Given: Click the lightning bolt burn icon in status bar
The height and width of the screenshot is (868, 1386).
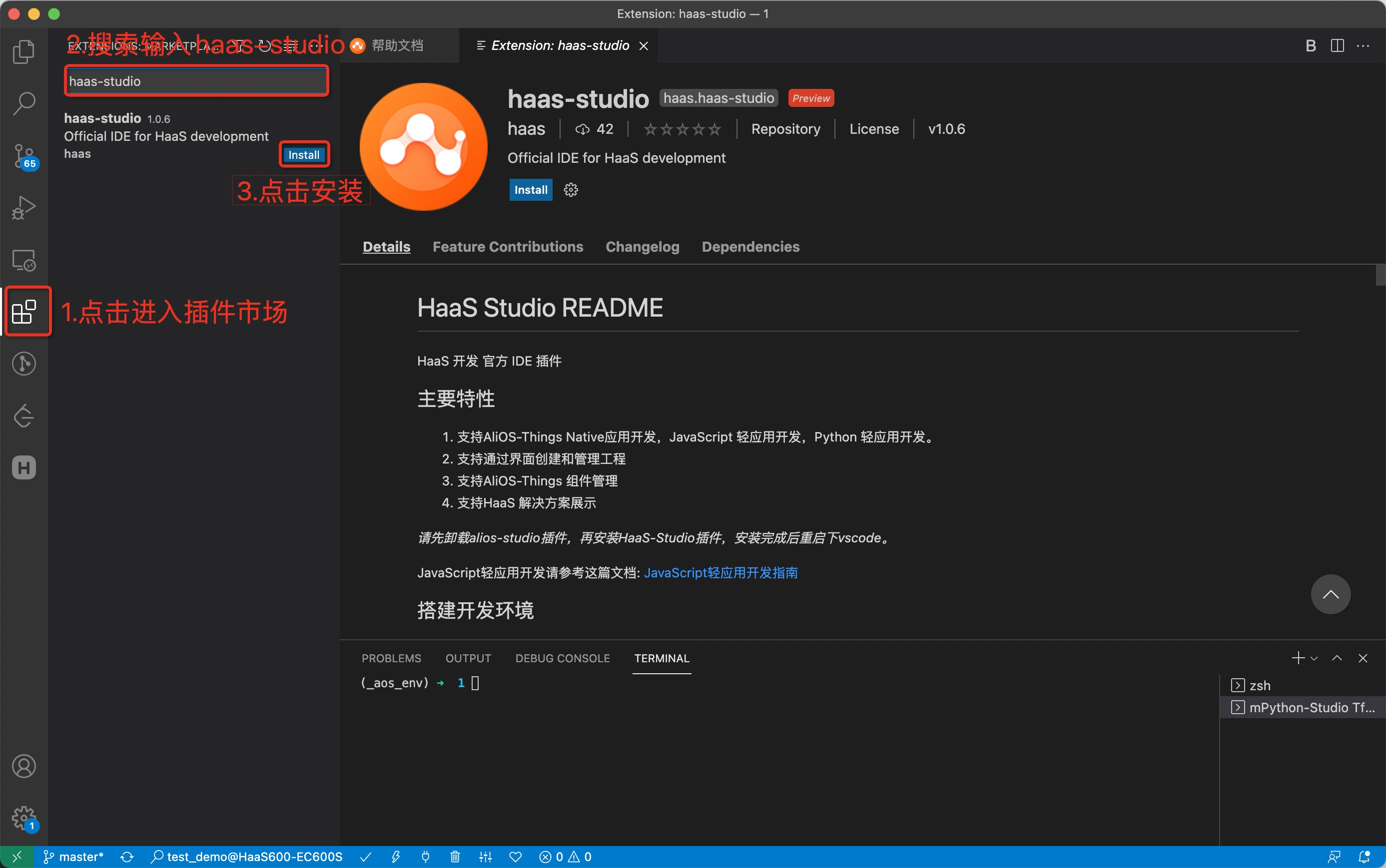Looking at the screenshot, I should click(x=396, y=857).
